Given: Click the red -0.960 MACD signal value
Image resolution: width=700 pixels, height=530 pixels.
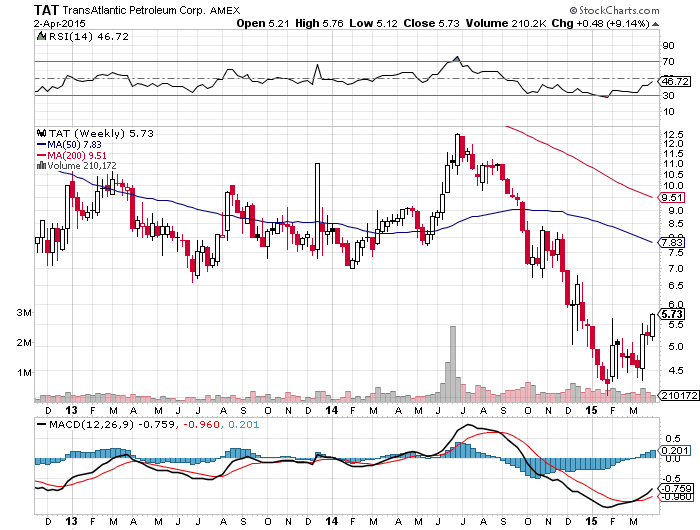Looking at the screenshot, I should pyautogui.click(x=200, y=424).
